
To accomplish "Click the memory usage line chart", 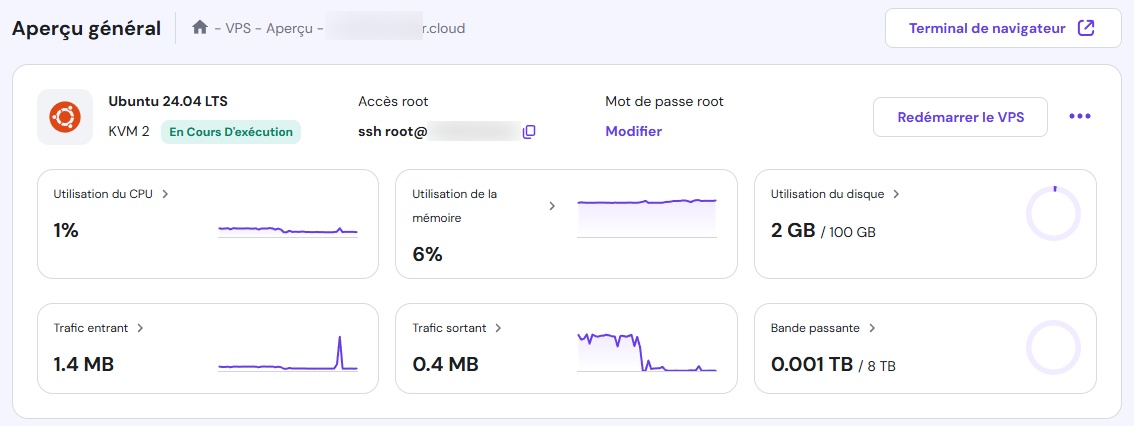I will point(647,217).
